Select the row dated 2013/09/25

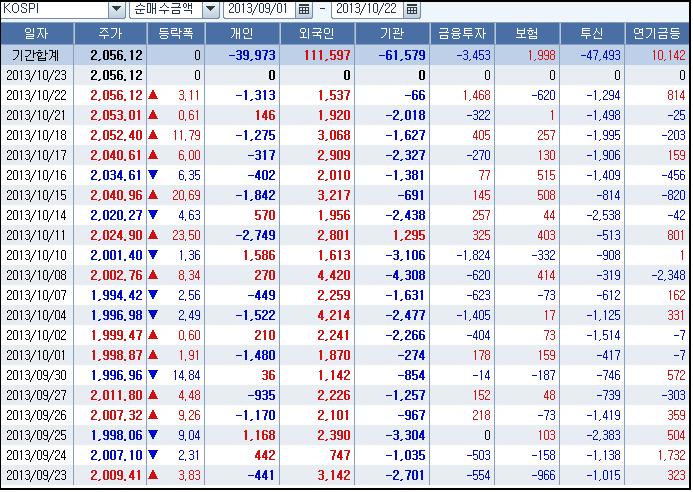[345, 435]
